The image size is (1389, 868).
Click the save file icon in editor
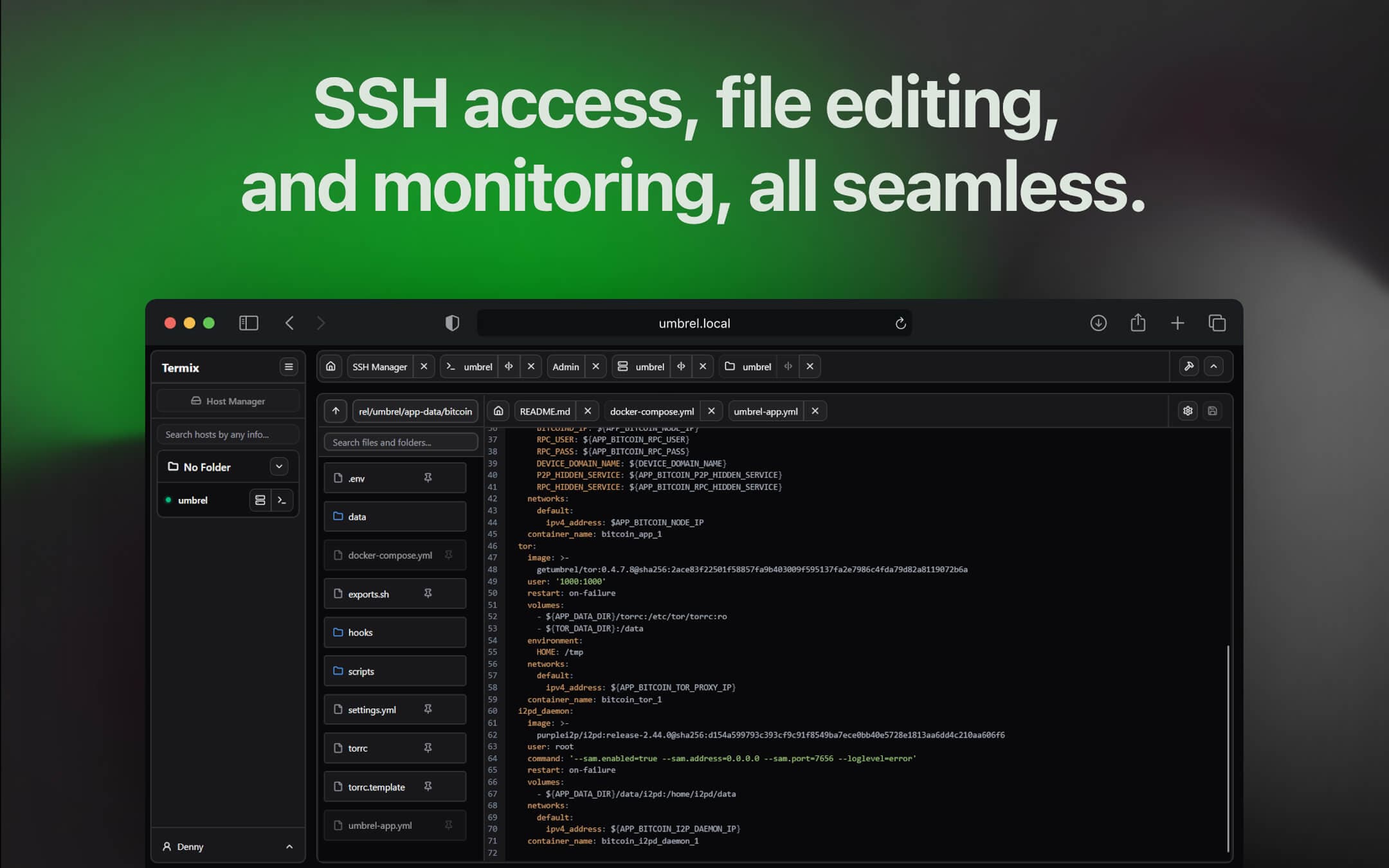(x=1212, y=411)
